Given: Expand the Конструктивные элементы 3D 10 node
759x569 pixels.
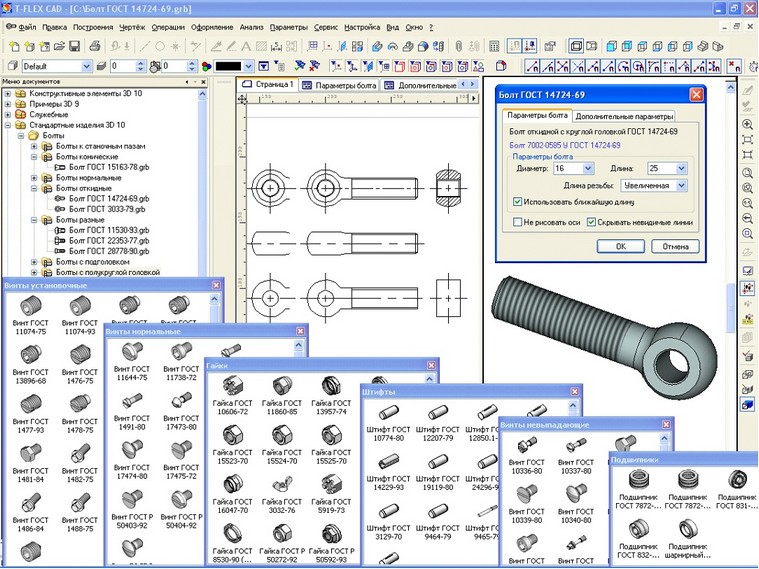Looking at the screenshot, I should pos(8,93).
